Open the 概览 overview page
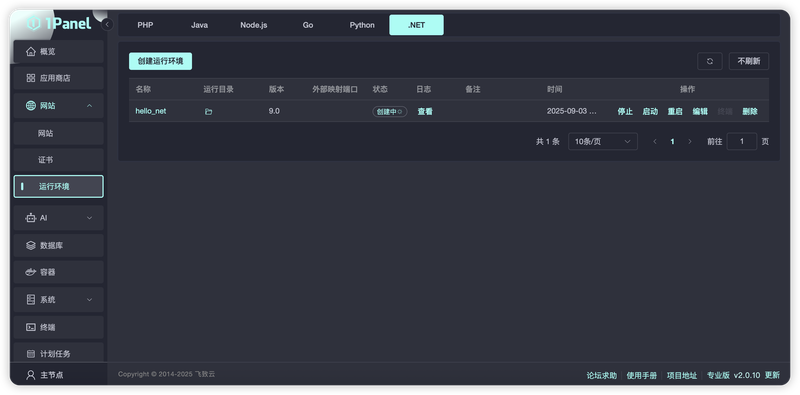The height and width of the screenshot is (395, 800). [59, 52]
